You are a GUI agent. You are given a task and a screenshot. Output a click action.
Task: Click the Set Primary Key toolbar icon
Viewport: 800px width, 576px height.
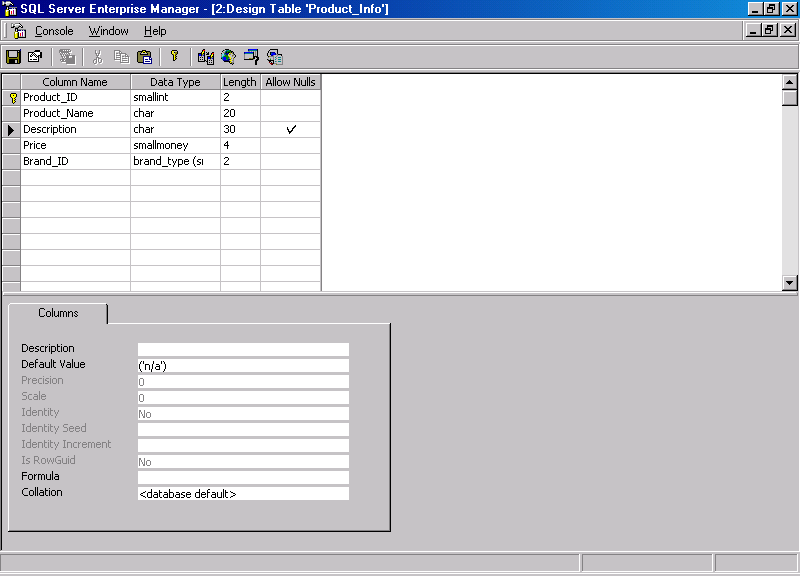[x=174, y=57]
